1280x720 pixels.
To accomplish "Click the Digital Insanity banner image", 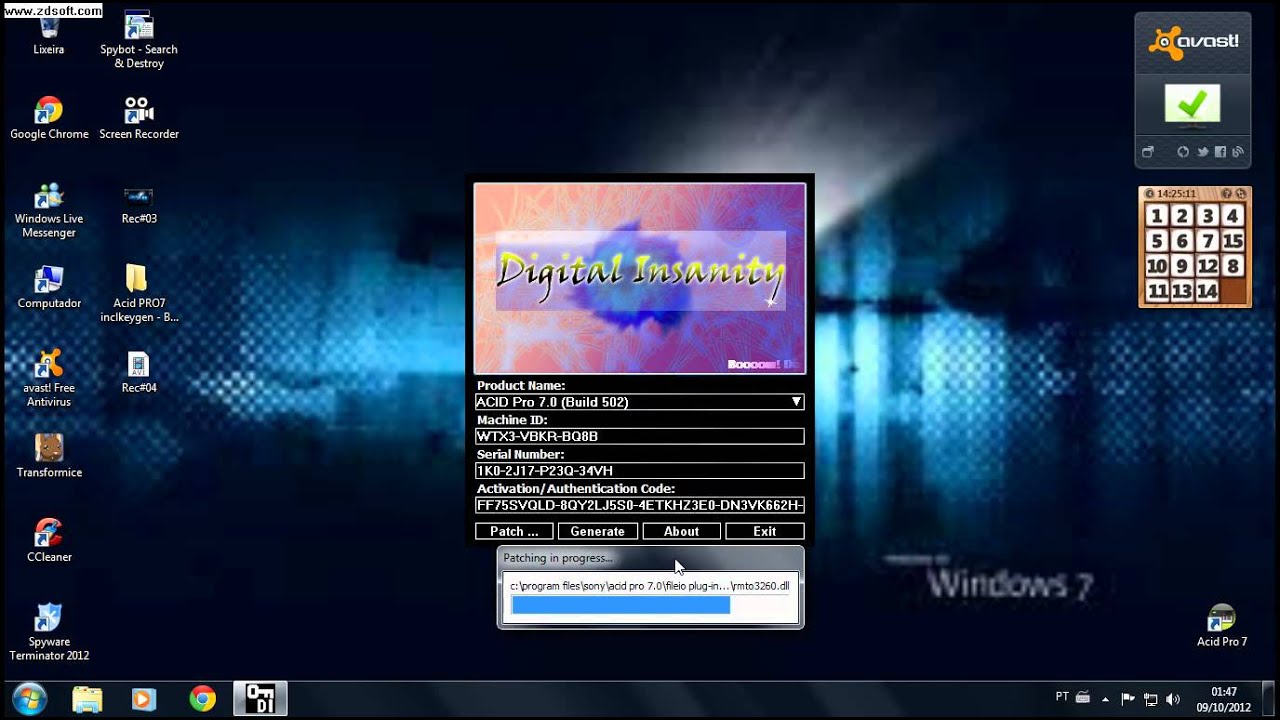I will click(639, 278).
